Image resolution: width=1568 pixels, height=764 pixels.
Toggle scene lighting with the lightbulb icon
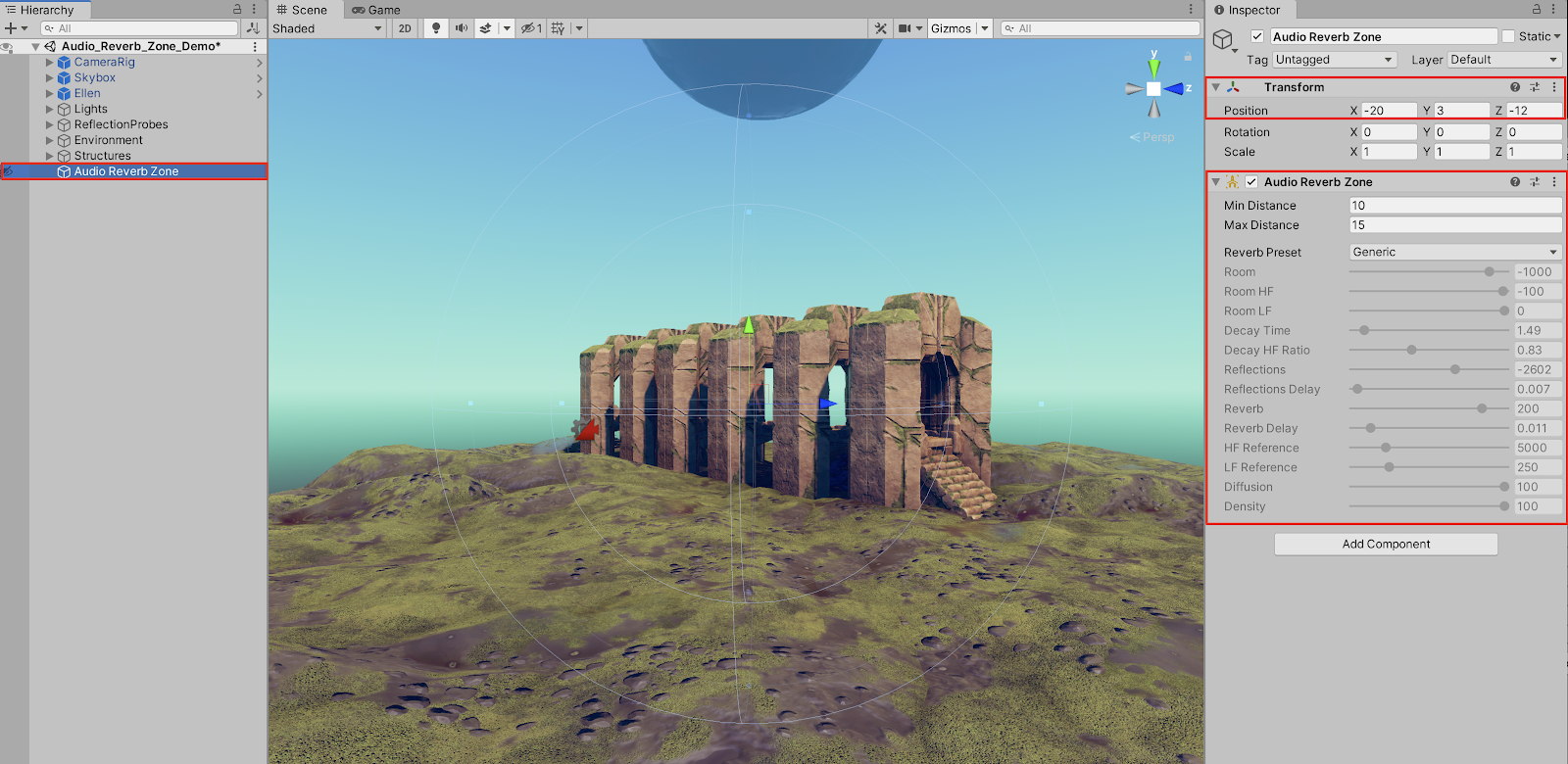tap(436, 28)
